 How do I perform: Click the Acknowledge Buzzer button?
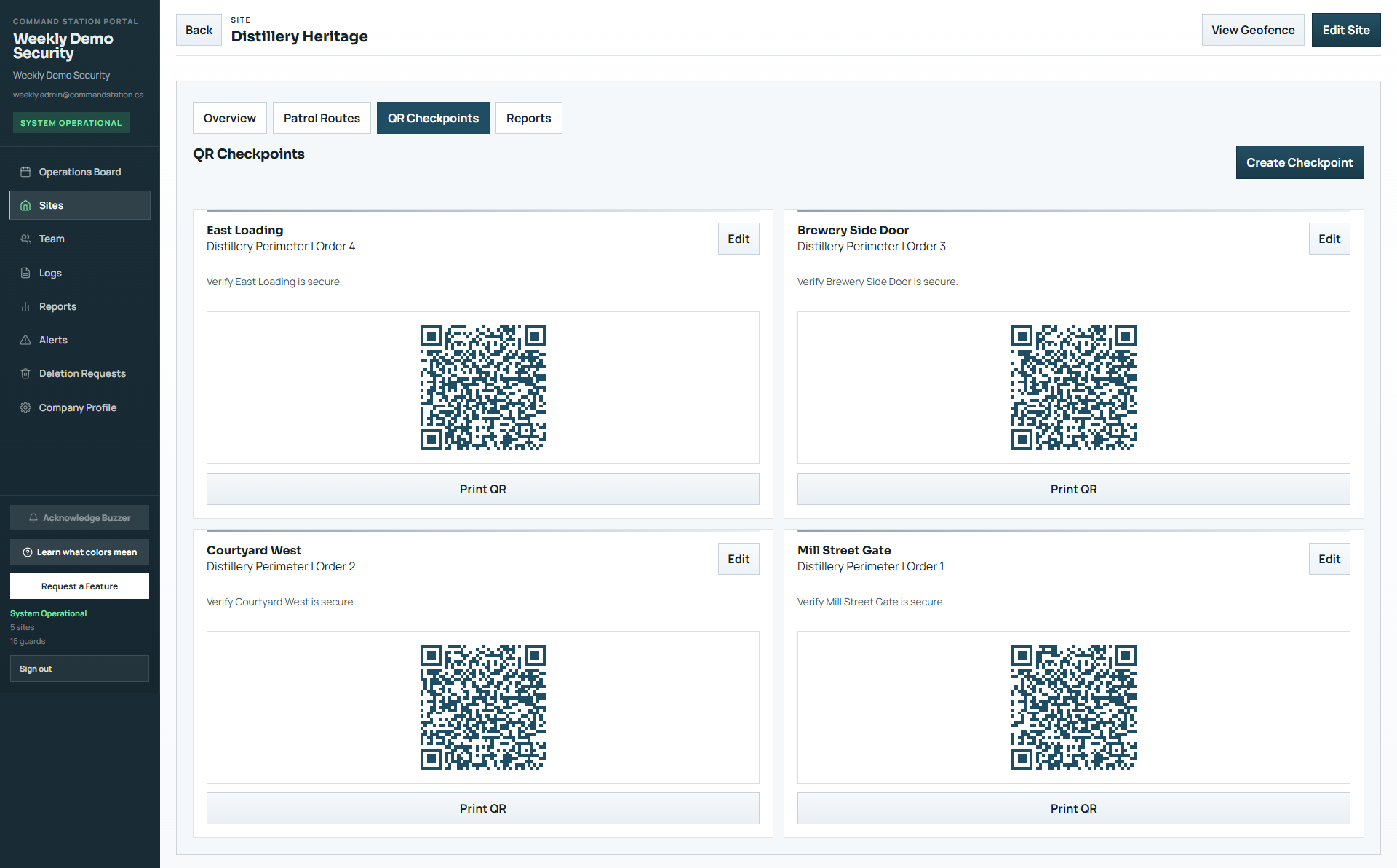pyautogui.click(x=80, y=518)
